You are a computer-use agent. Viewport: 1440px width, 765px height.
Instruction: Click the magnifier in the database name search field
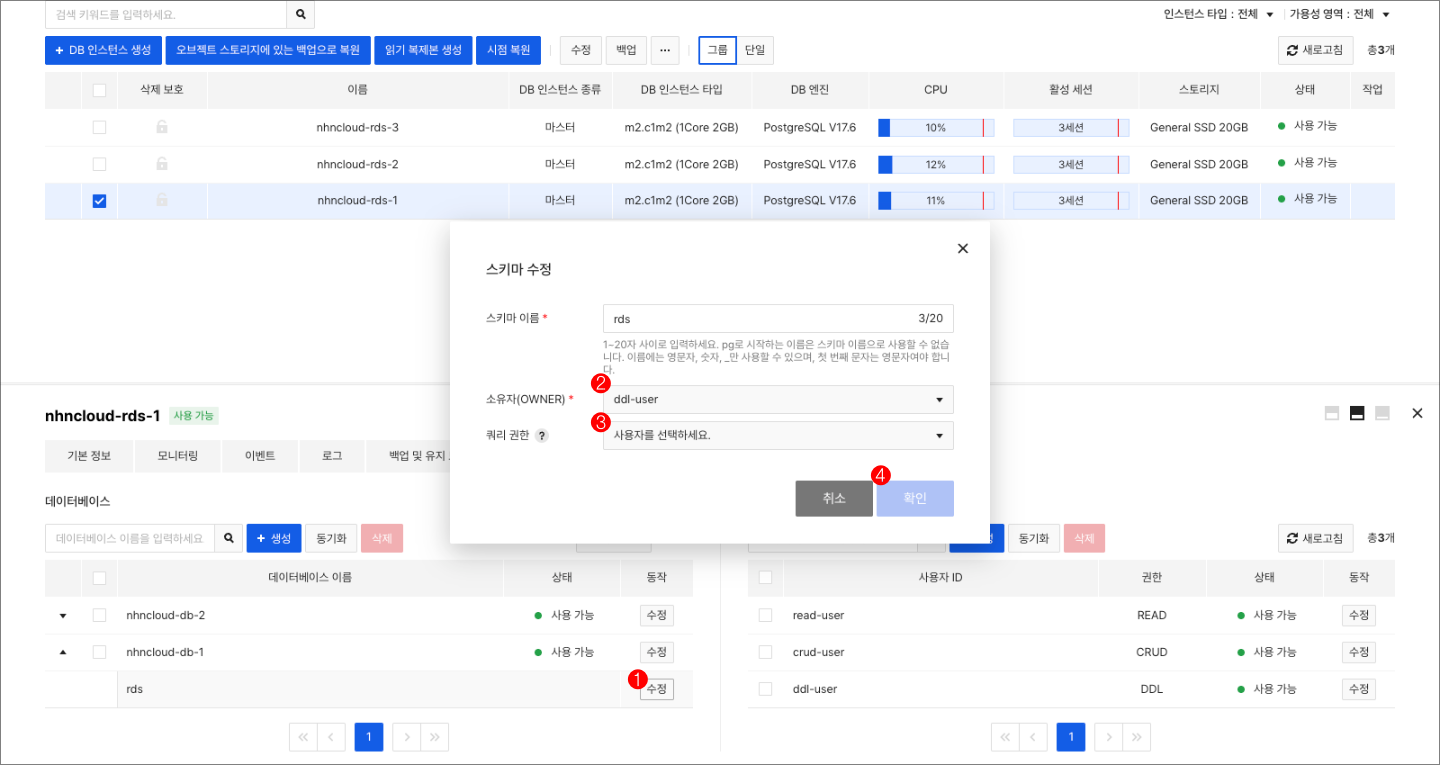coord(229,537)
